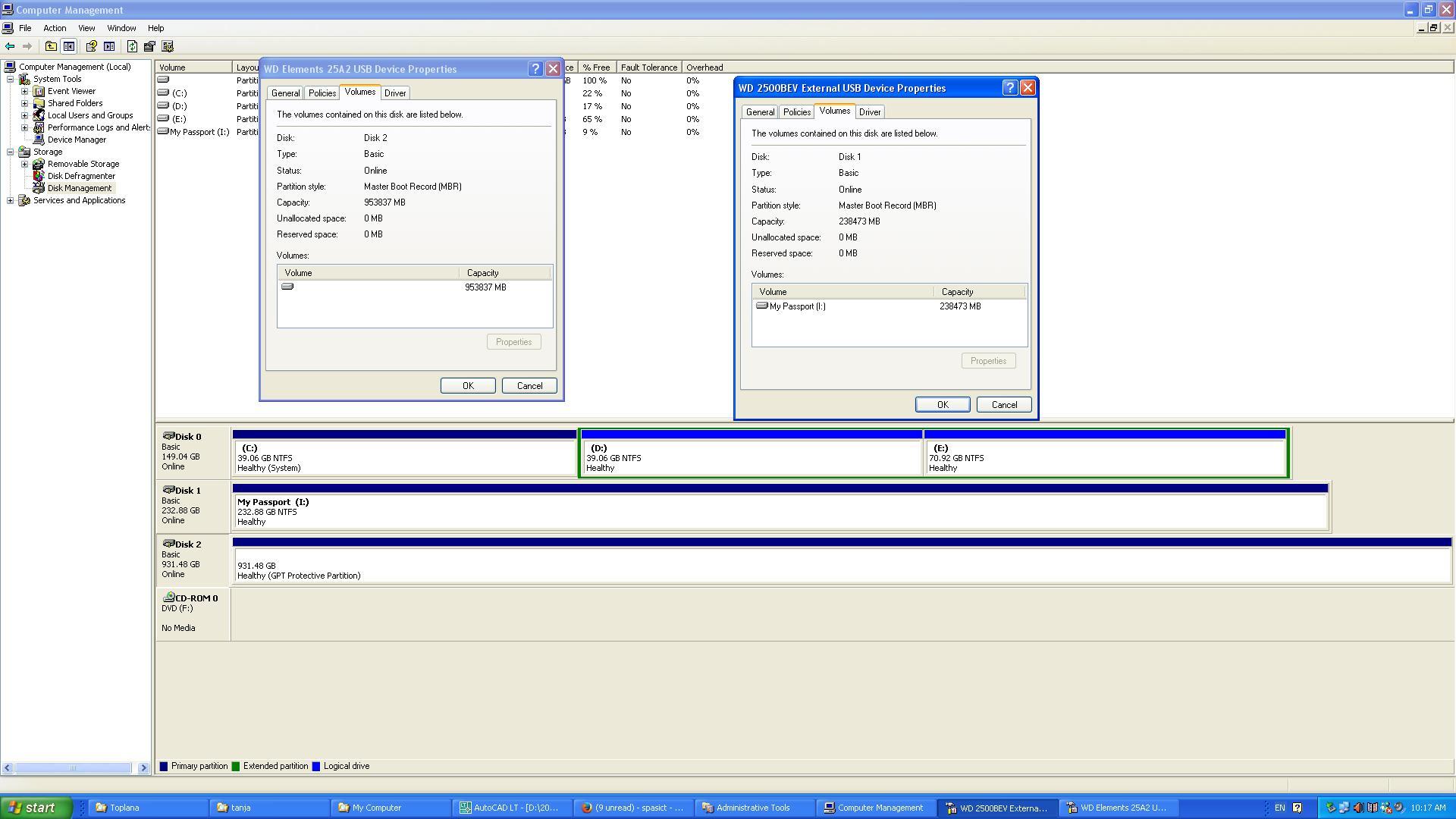1456x819 pixels.
Task: Open the View menu
Action: tap(86, 28)
